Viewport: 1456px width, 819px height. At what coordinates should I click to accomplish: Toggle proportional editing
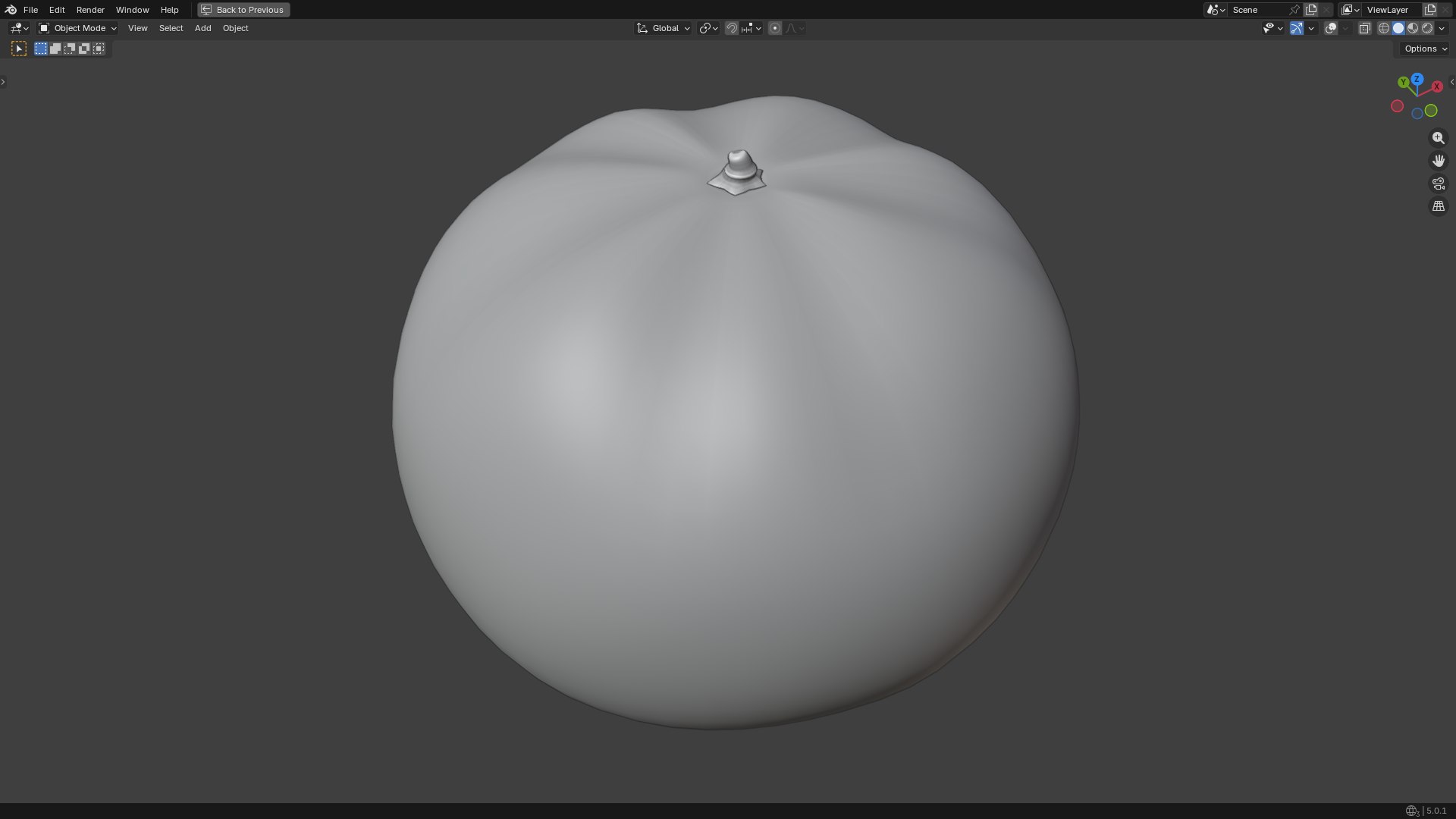click(774, 28)
